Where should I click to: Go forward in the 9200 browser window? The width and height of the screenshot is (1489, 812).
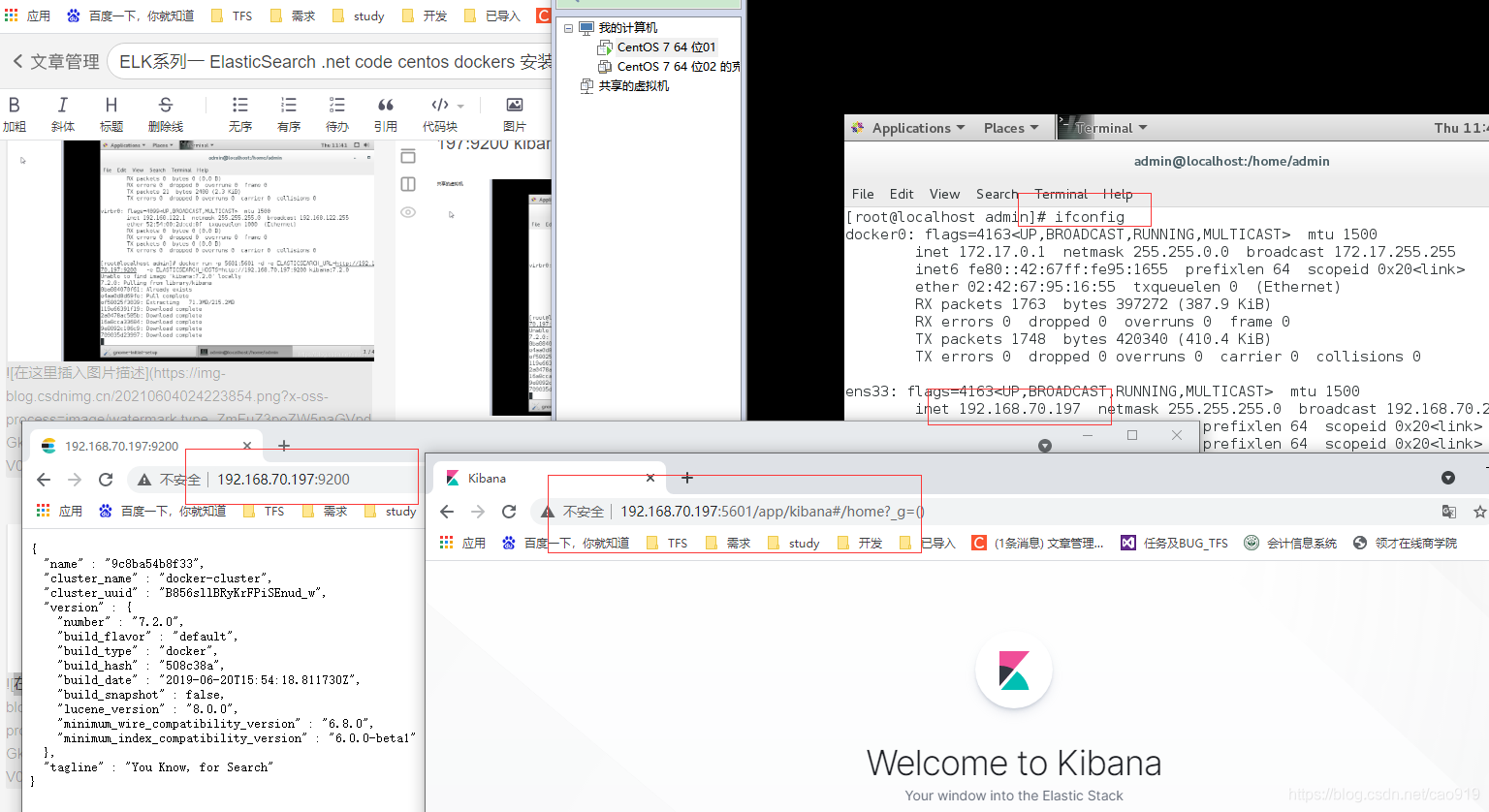(x=75, y=480)
